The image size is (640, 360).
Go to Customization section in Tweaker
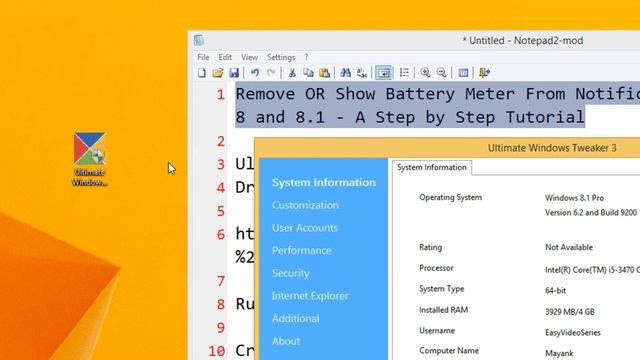(305, 205)
